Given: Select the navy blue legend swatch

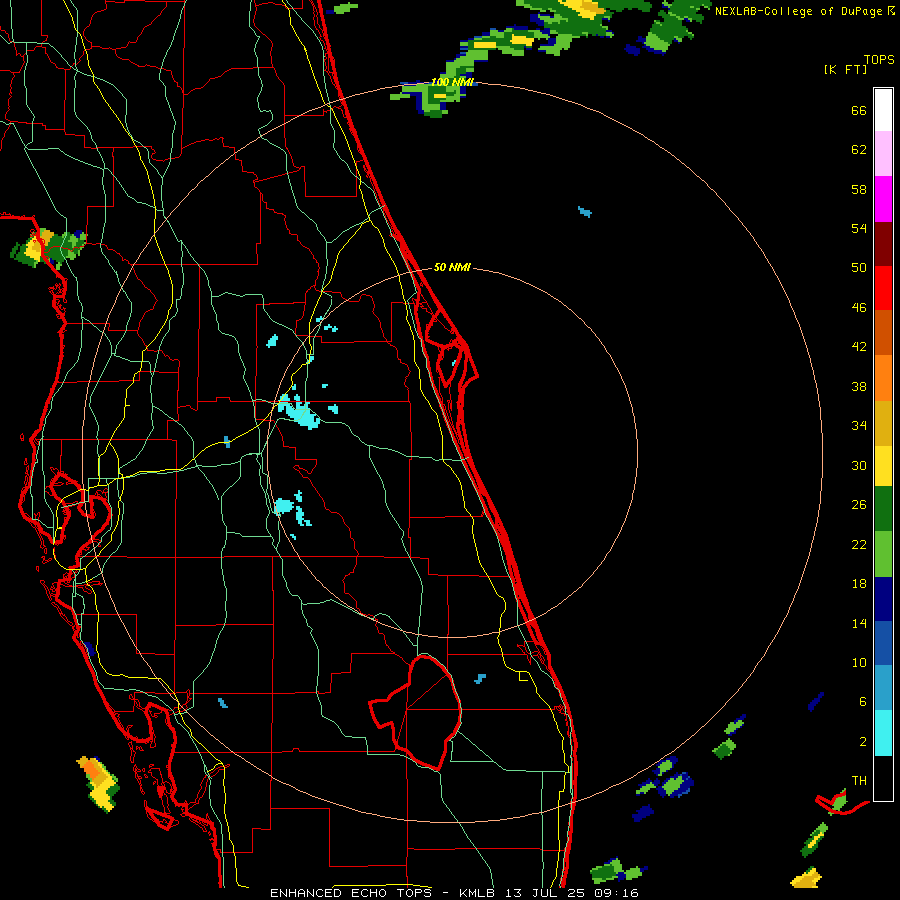Looking at the screenshot, I should coord(883,599).
